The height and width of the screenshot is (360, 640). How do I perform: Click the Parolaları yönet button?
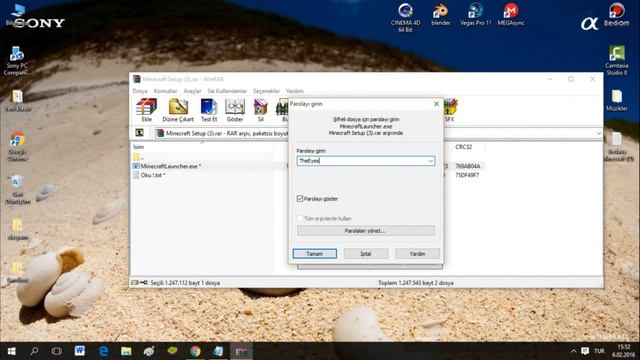[x=366, y=231]
